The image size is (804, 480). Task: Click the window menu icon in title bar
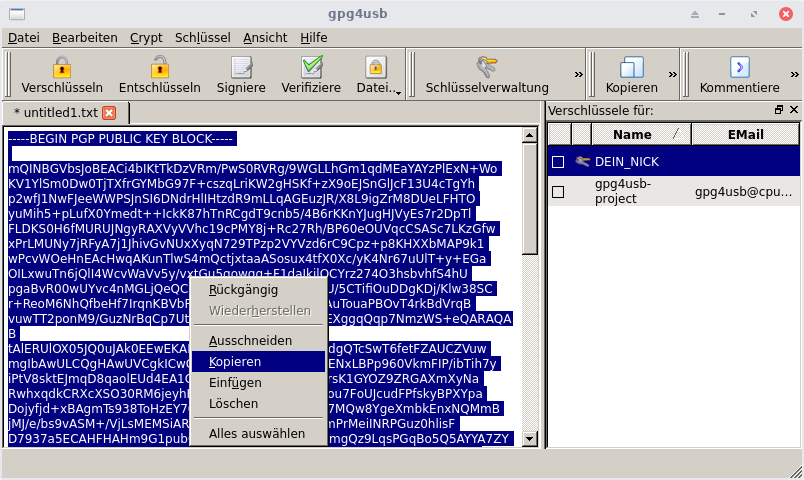17,14
